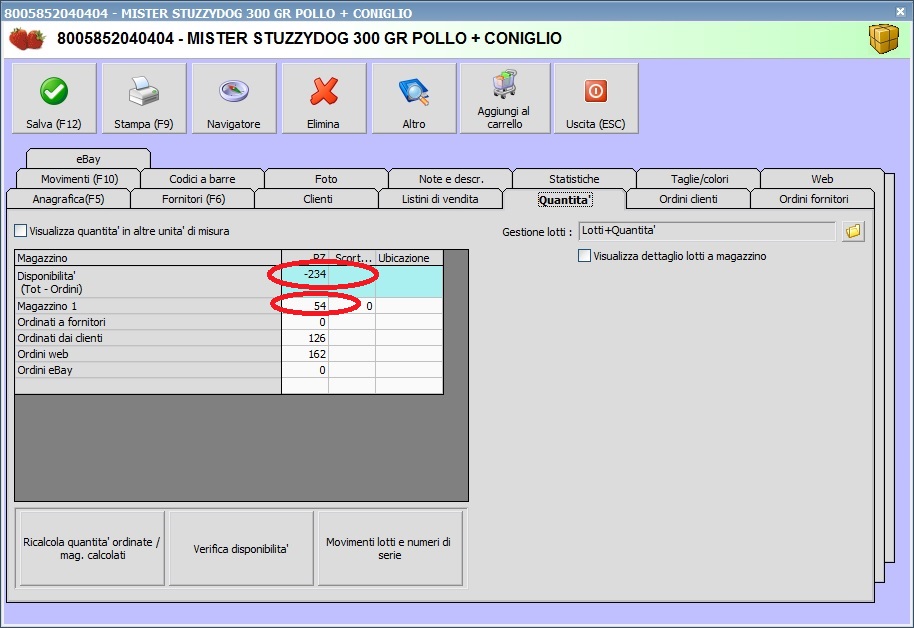
Task: Click the folder icon next to Gestione lotti
Action: point(853,231)
